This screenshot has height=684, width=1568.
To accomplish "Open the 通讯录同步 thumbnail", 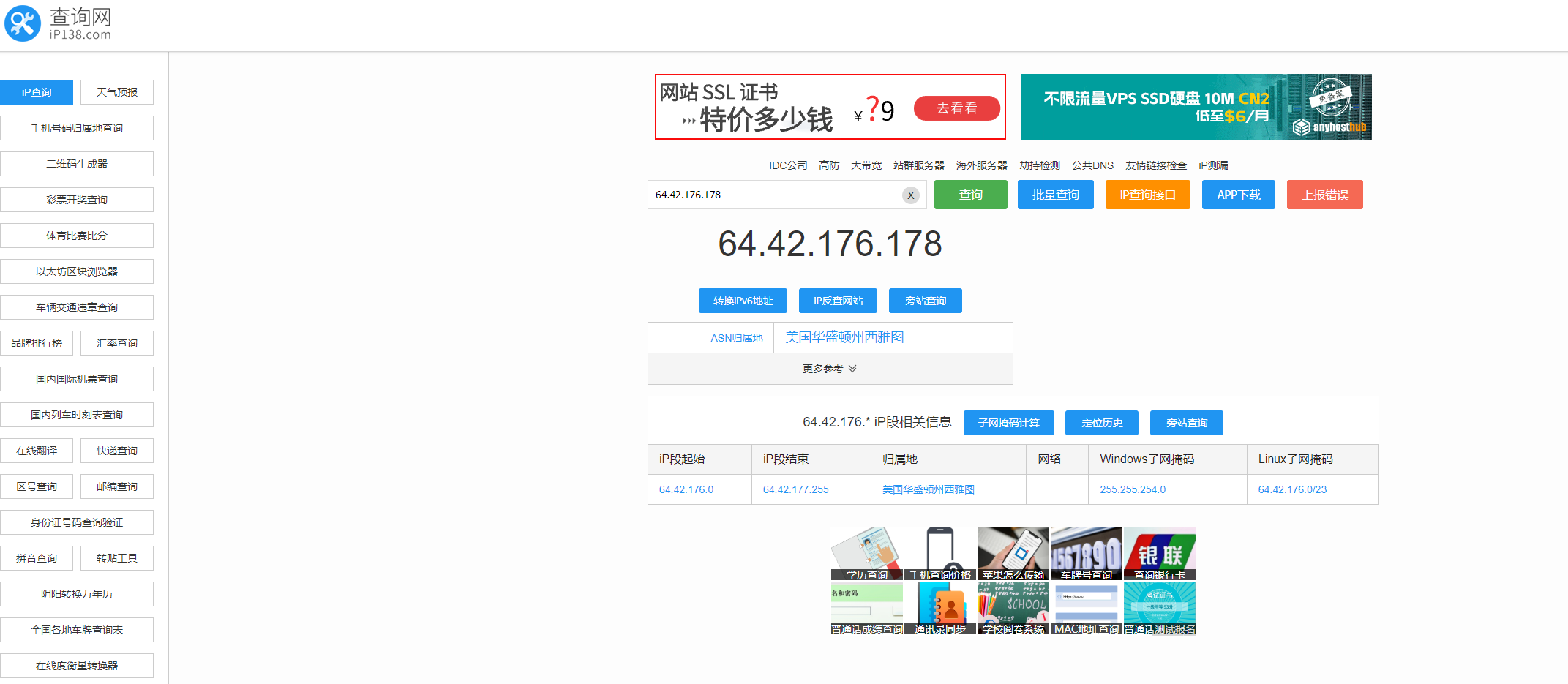I will pos(940,608).
